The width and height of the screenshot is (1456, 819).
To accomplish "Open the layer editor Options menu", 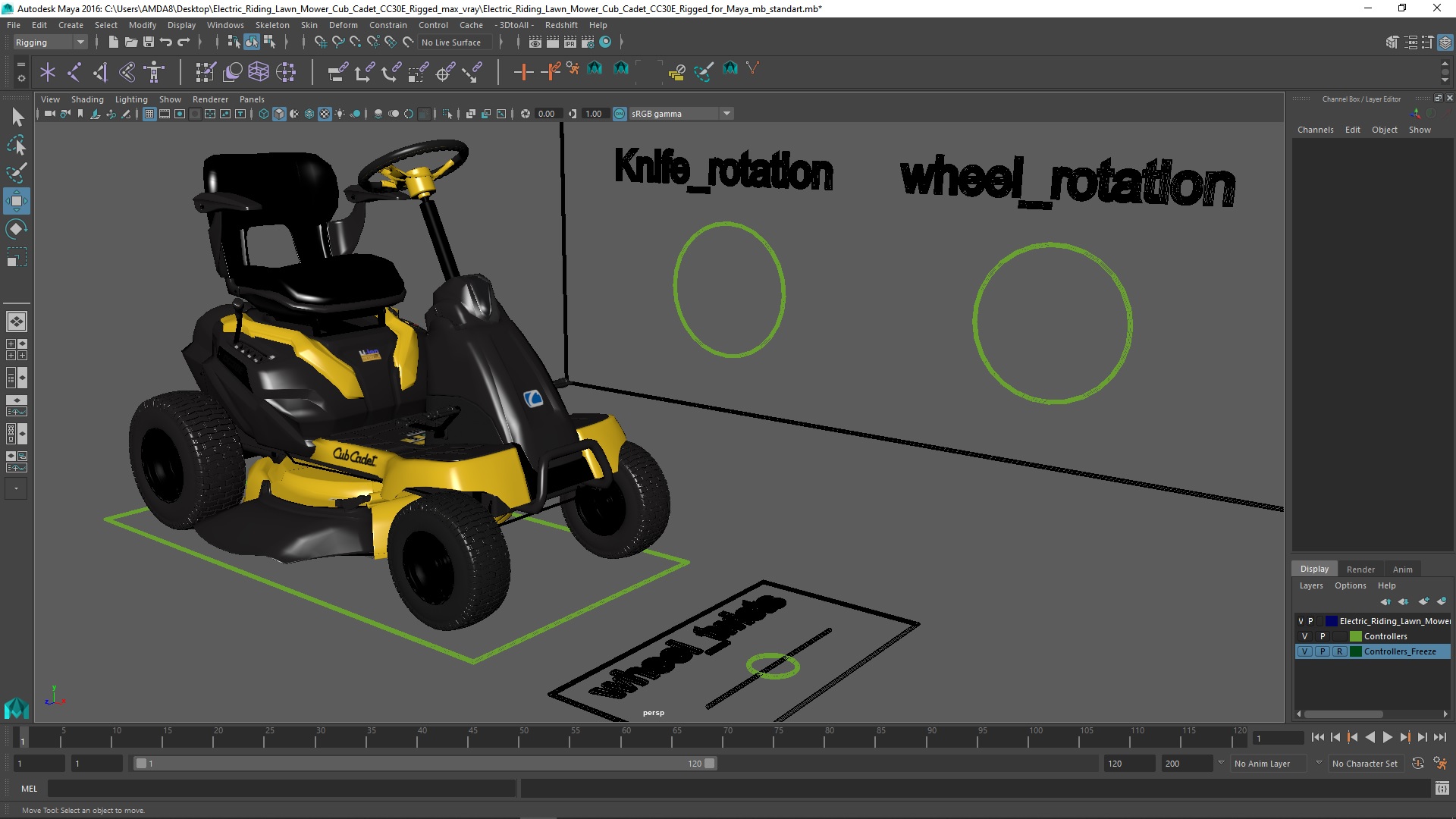I will pyautogui.click(x=1350, y=585).
